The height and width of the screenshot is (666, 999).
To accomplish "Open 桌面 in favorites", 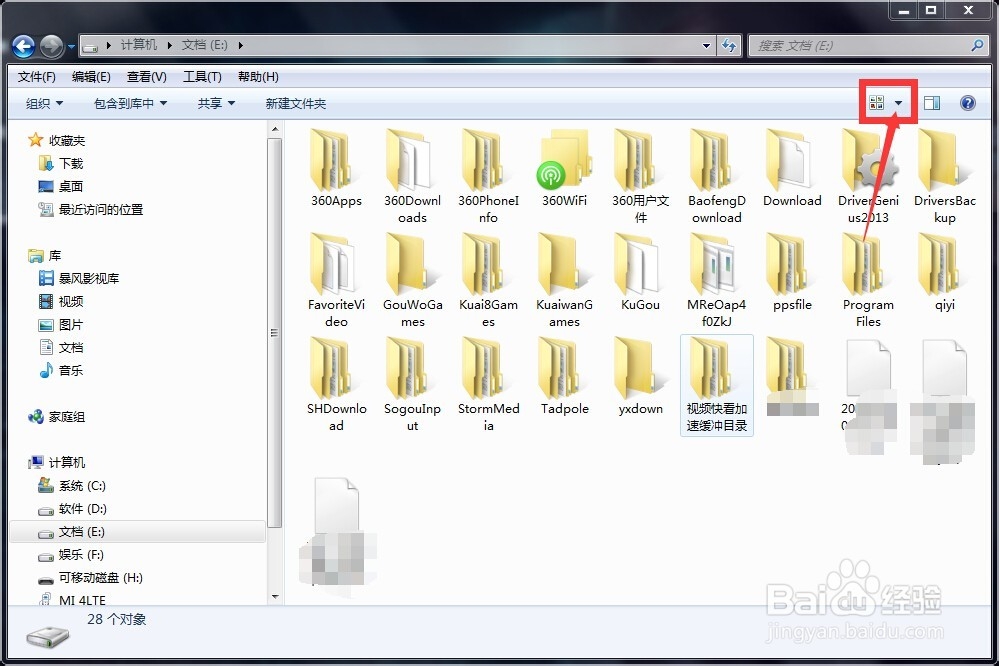I will 61,187.
